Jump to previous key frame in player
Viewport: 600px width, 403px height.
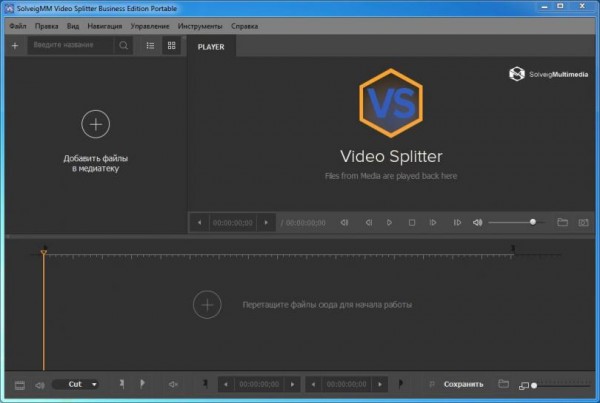point(344,222)
